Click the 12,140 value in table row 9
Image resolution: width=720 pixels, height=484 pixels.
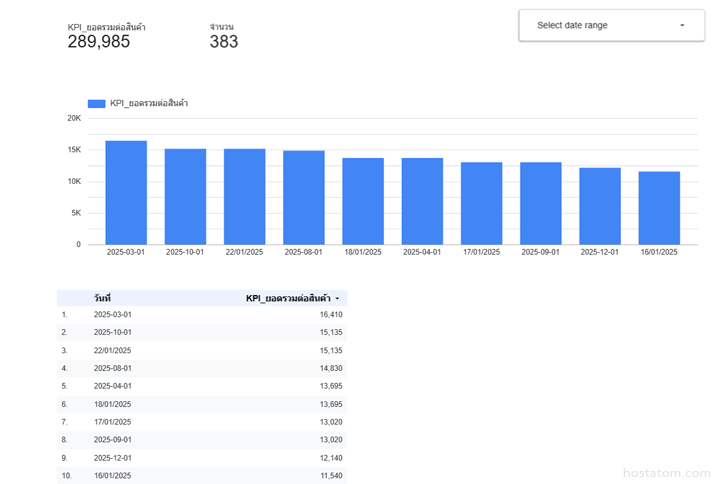pyautogui.click(x=330, y=458)
